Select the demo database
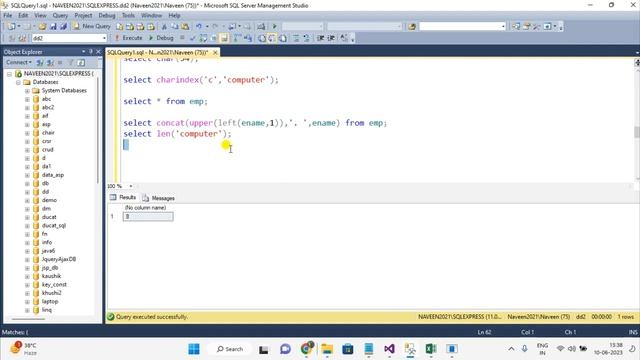The image size is (640, 360). 49,200
